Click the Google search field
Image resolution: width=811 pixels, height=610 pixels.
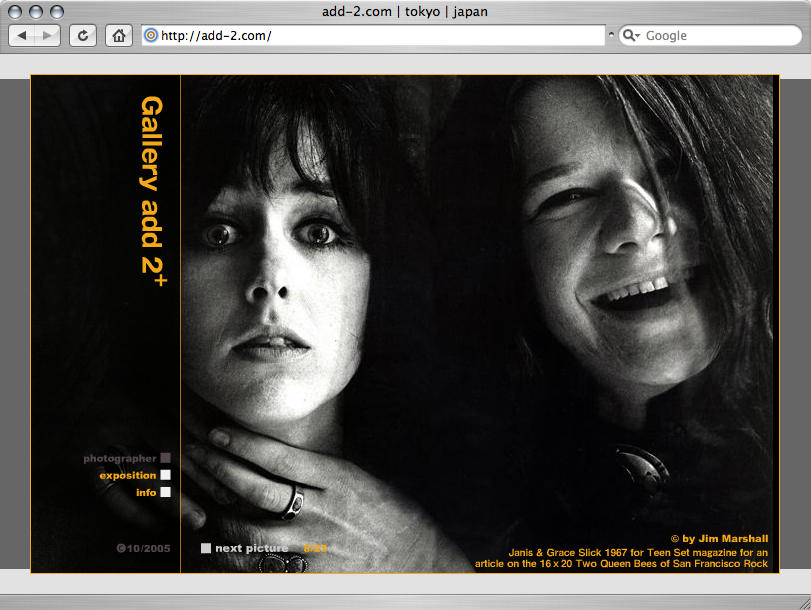tap(710, 35)
